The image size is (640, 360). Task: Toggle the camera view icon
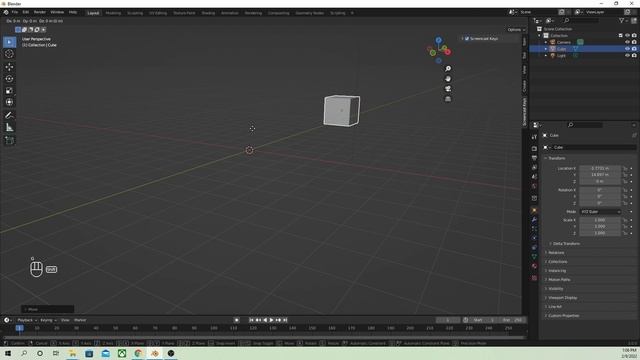[448, 89]
